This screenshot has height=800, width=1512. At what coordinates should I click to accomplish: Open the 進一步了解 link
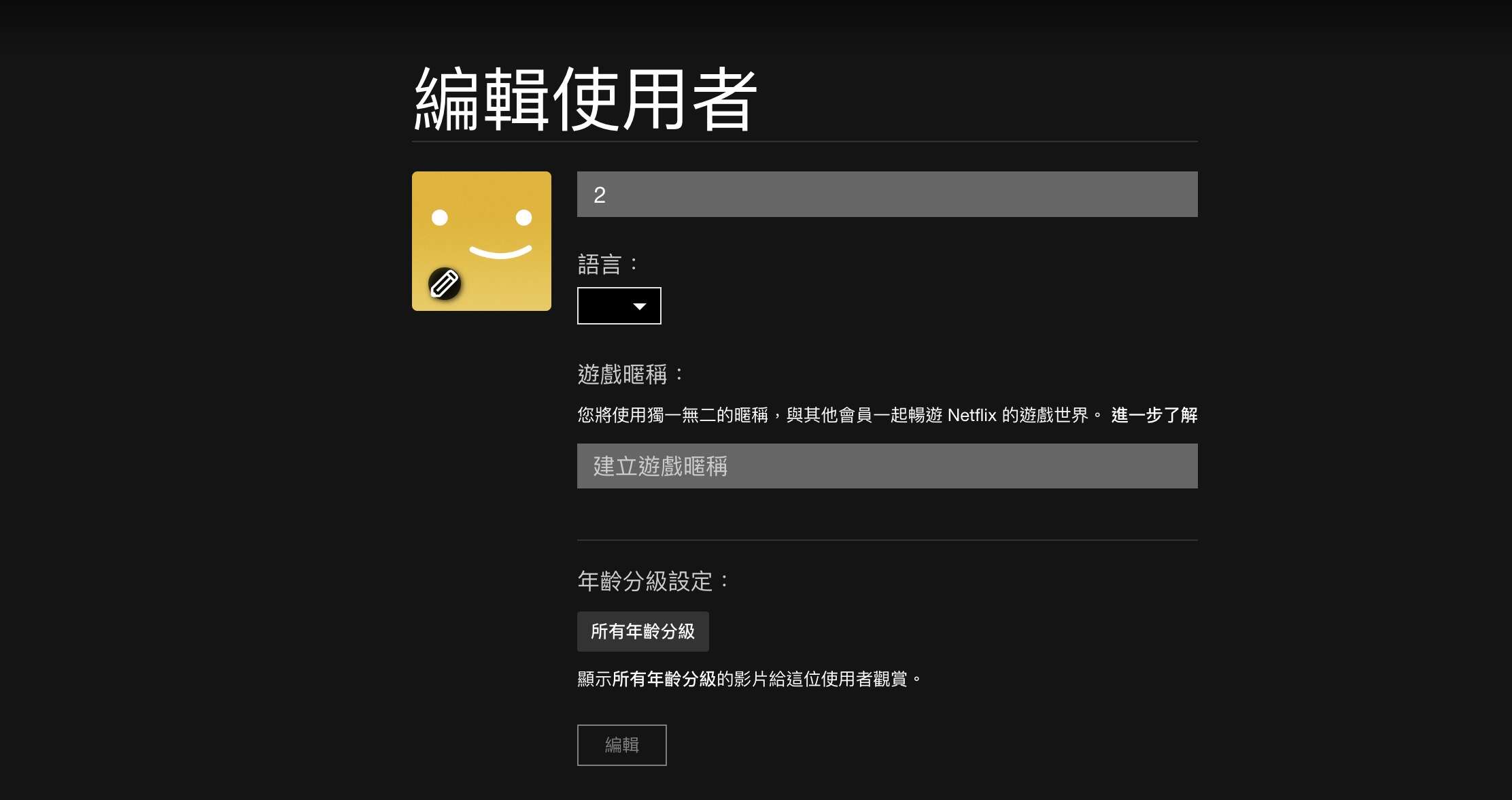click(x=1154, y=415)
